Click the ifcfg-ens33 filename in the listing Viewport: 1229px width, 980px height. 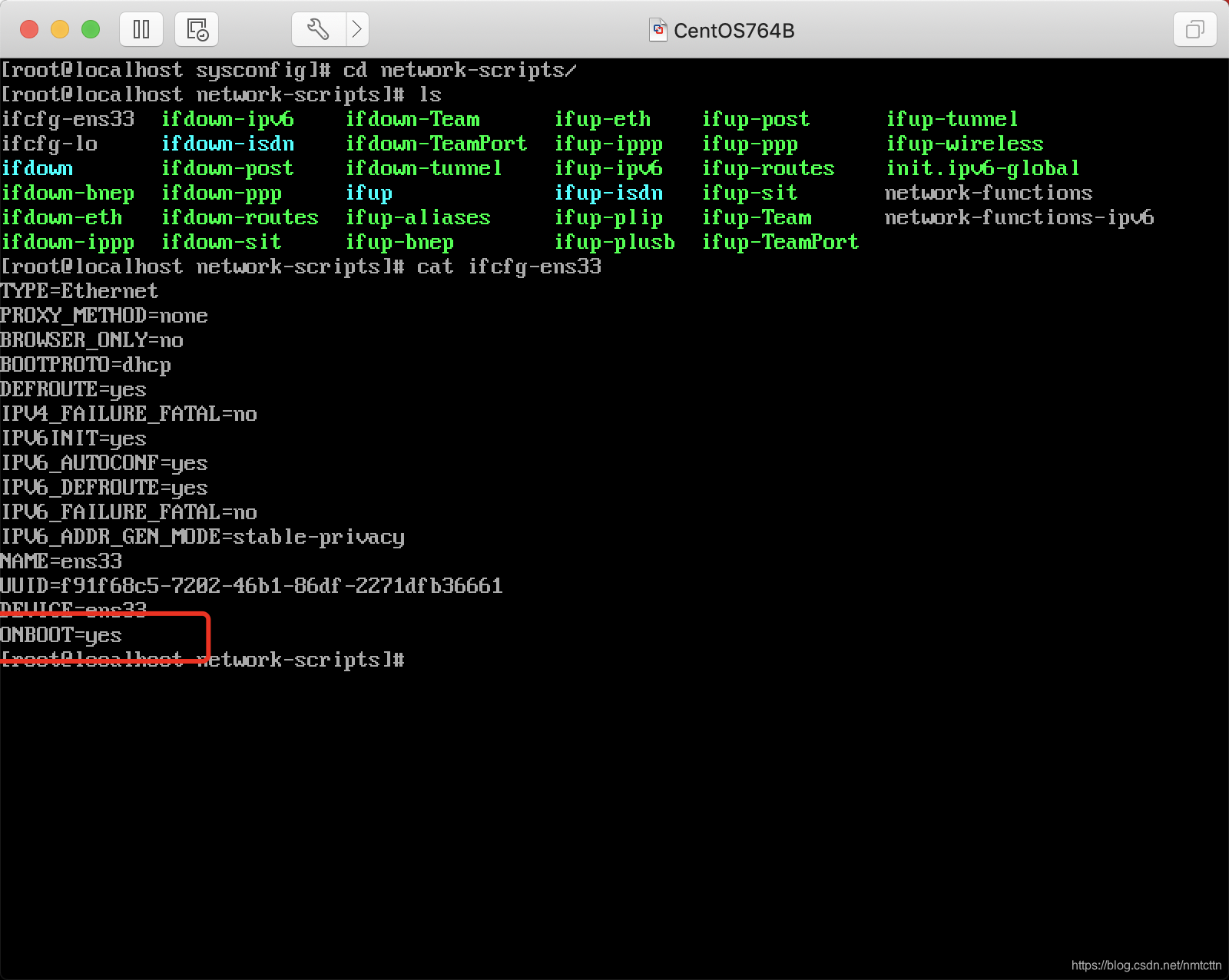(x=68, y=119)
